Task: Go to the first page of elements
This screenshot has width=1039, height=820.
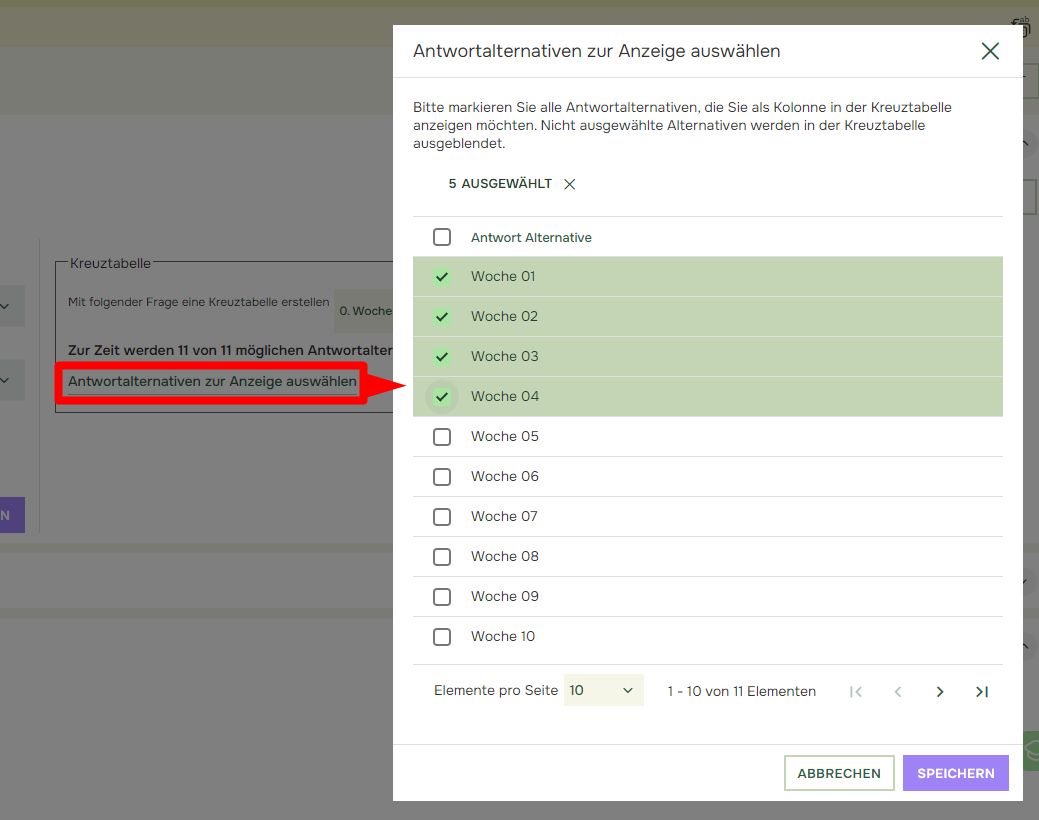Action: [856, 691]
